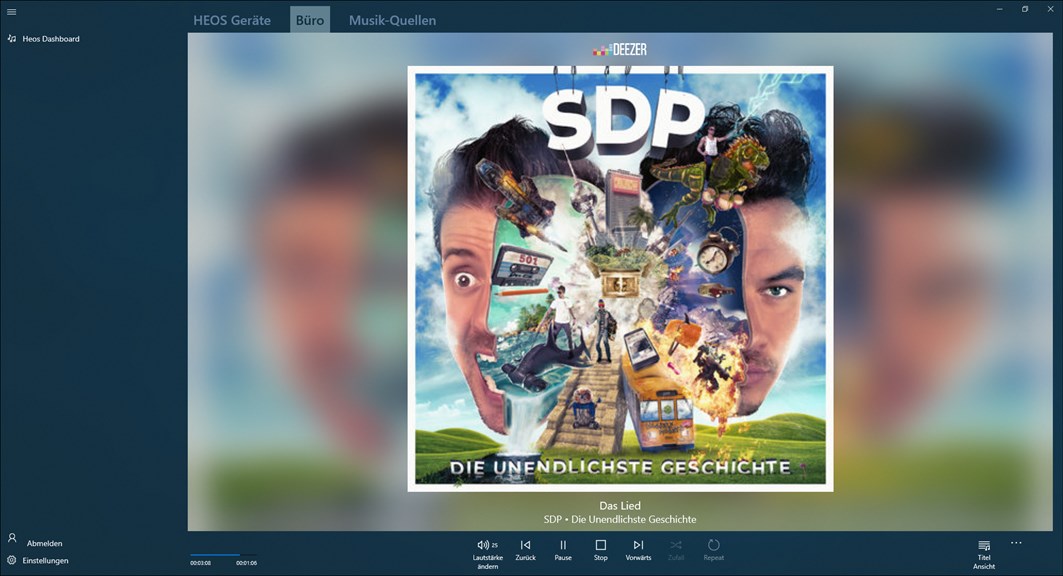Open Titel Ansicht view

[x=984, y=554]
